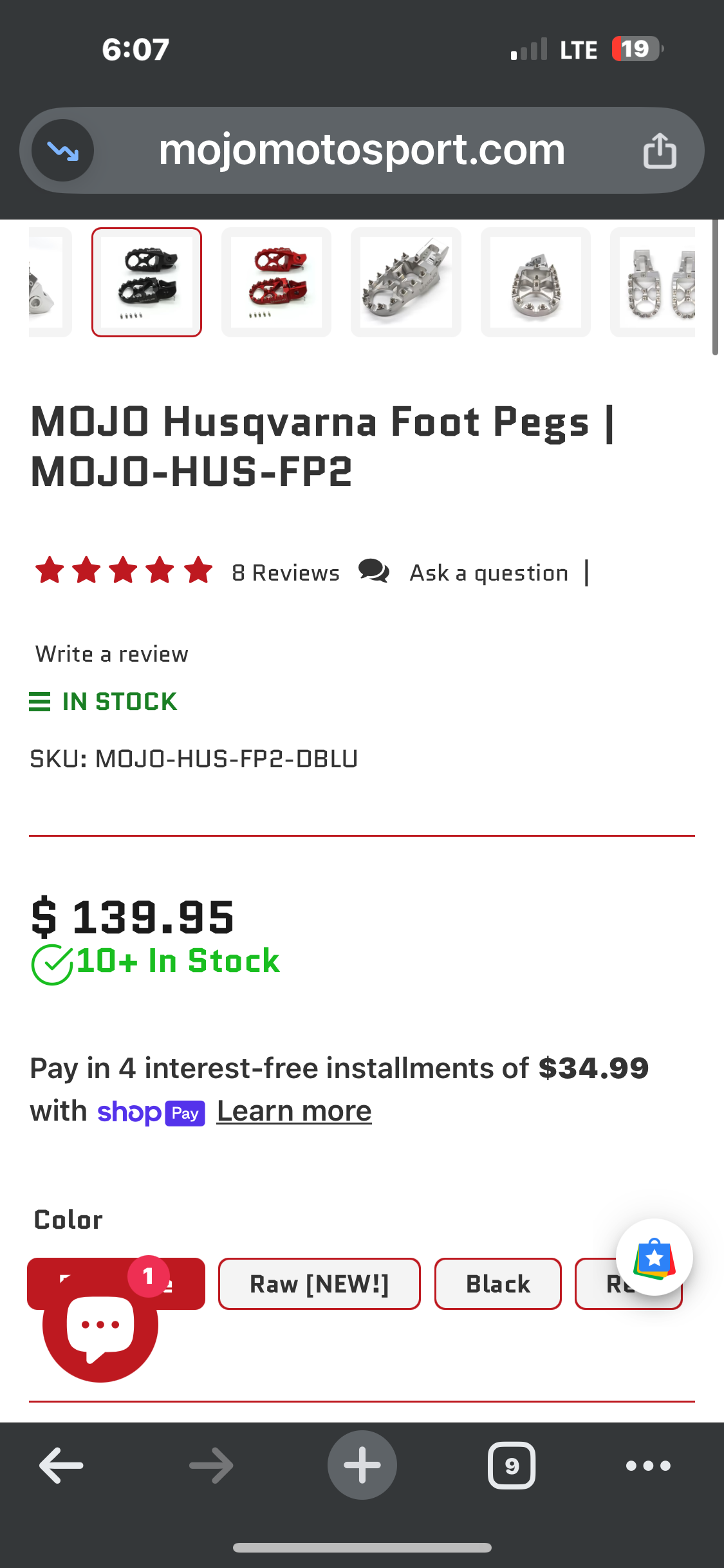Open the 8 Reviews link
Viewport: 724px width, 1568px height.
(x=286, y=573)
